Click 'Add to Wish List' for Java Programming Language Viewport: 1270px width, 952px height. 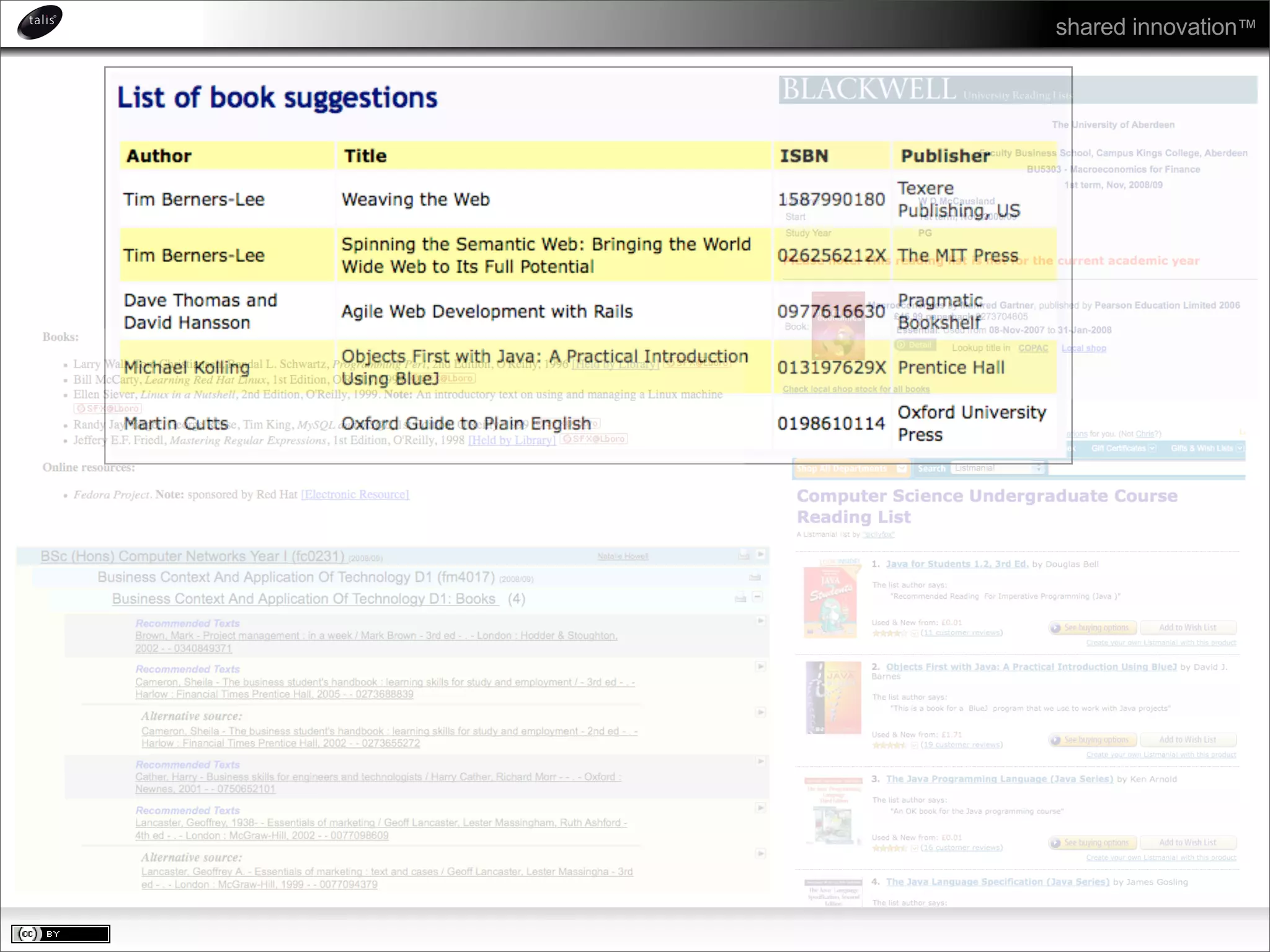(1188, 843)
